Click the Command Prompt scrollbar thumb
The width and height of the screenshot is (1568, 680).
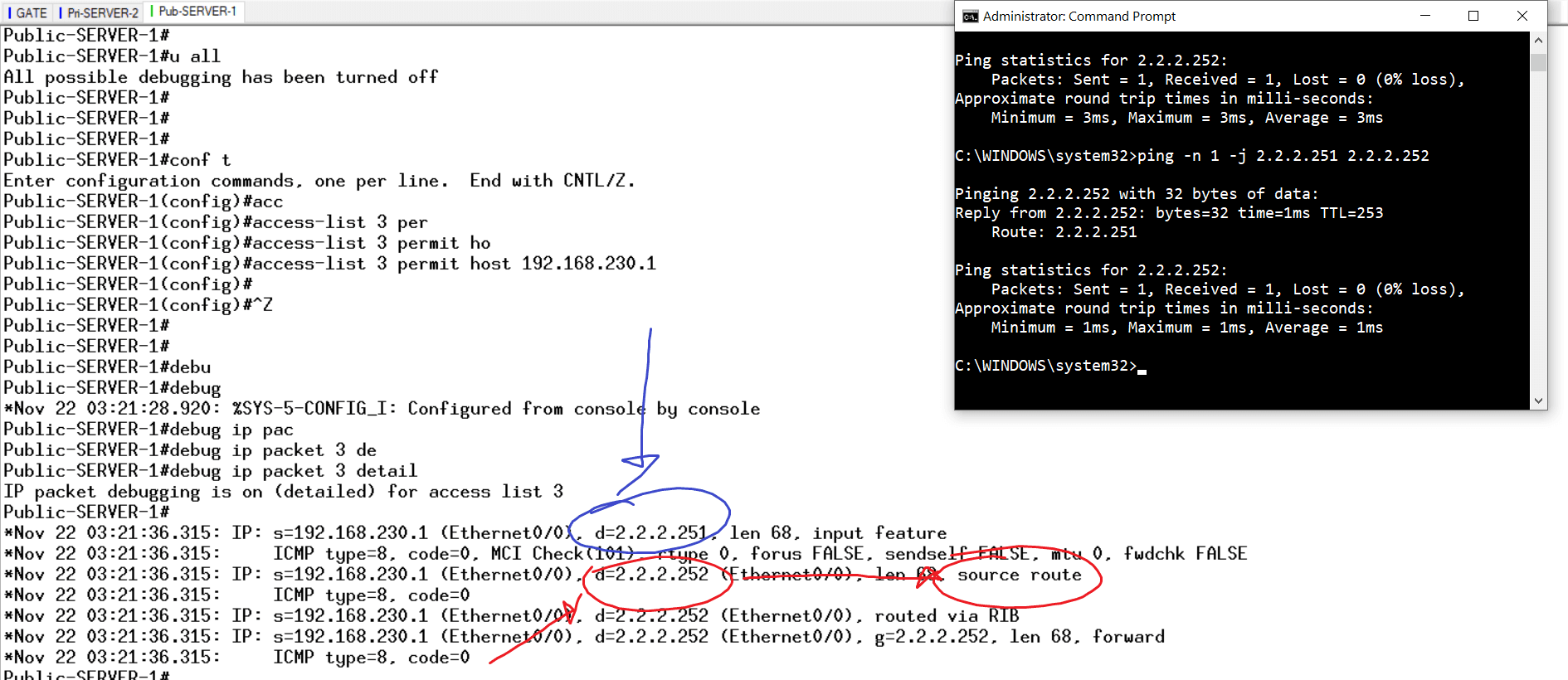pyautogui.click(x=1538, y=62)
